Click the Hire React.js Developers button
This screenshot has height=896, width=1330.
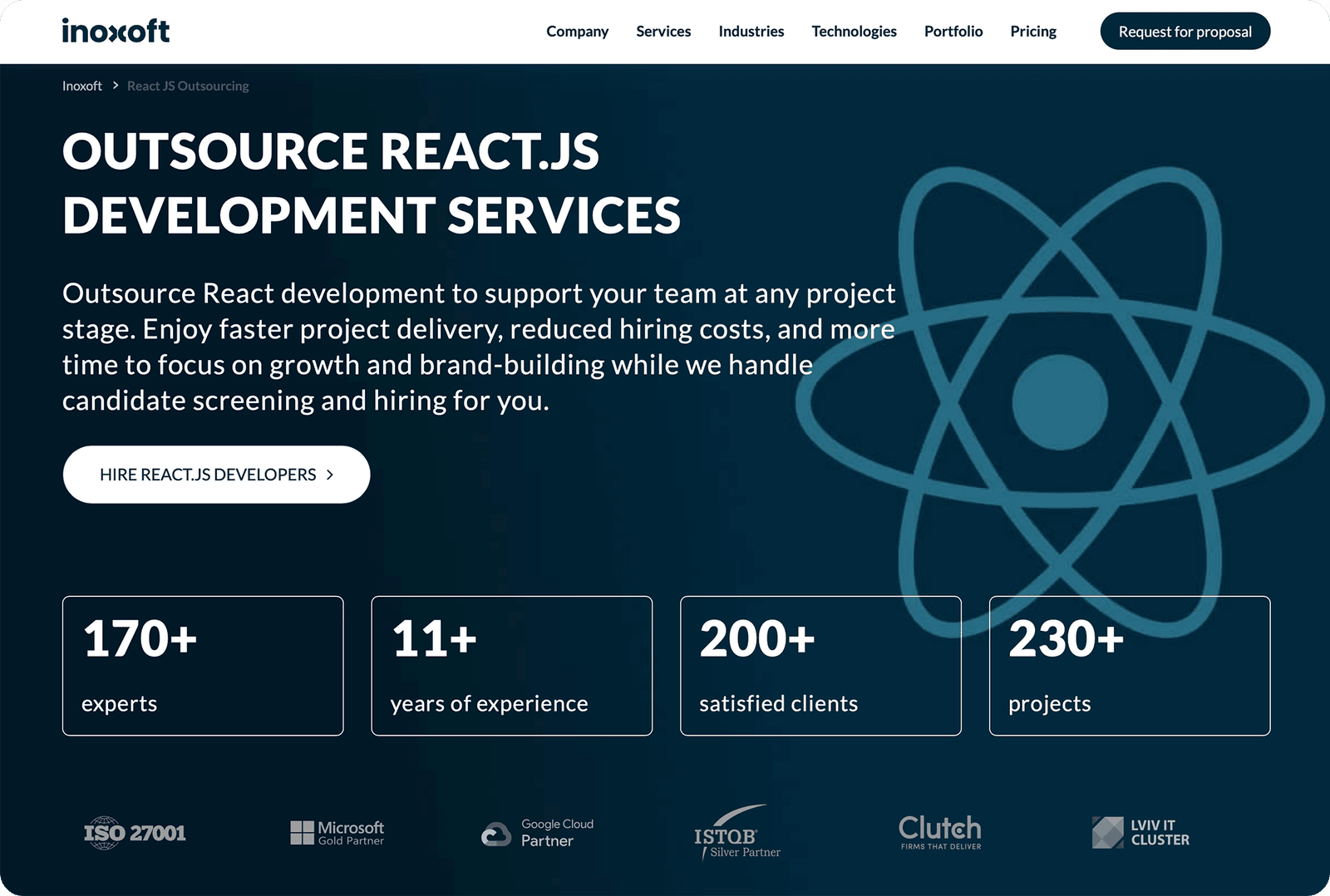[x=216, y=474]
